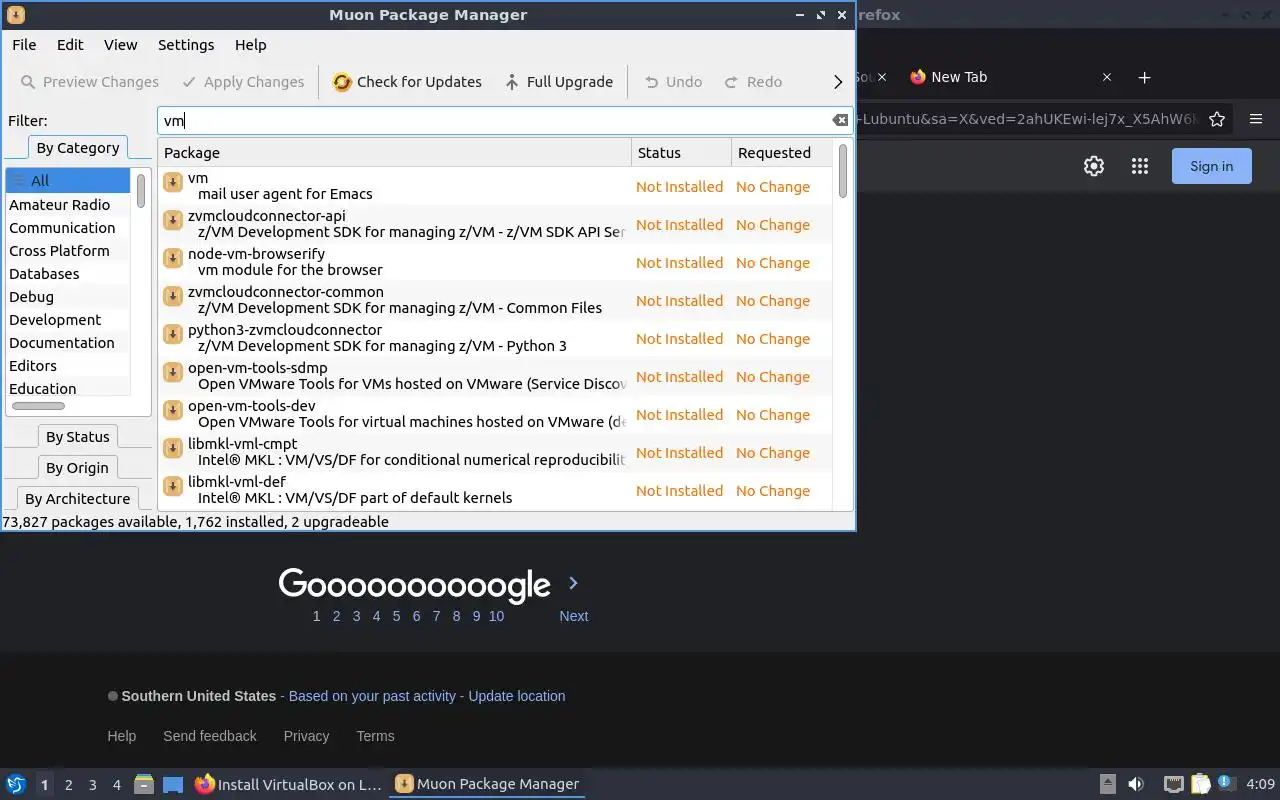Click the package icon of zvmcloudconnector-common
1280x800 pixels.
point(173,296)
